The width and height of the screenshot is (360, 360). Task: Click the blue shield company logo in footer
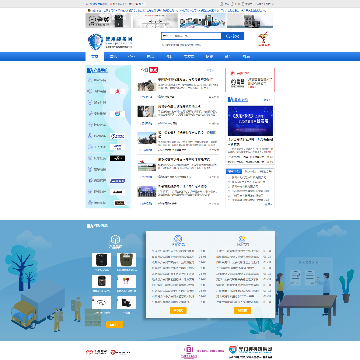tap(233, 350)
